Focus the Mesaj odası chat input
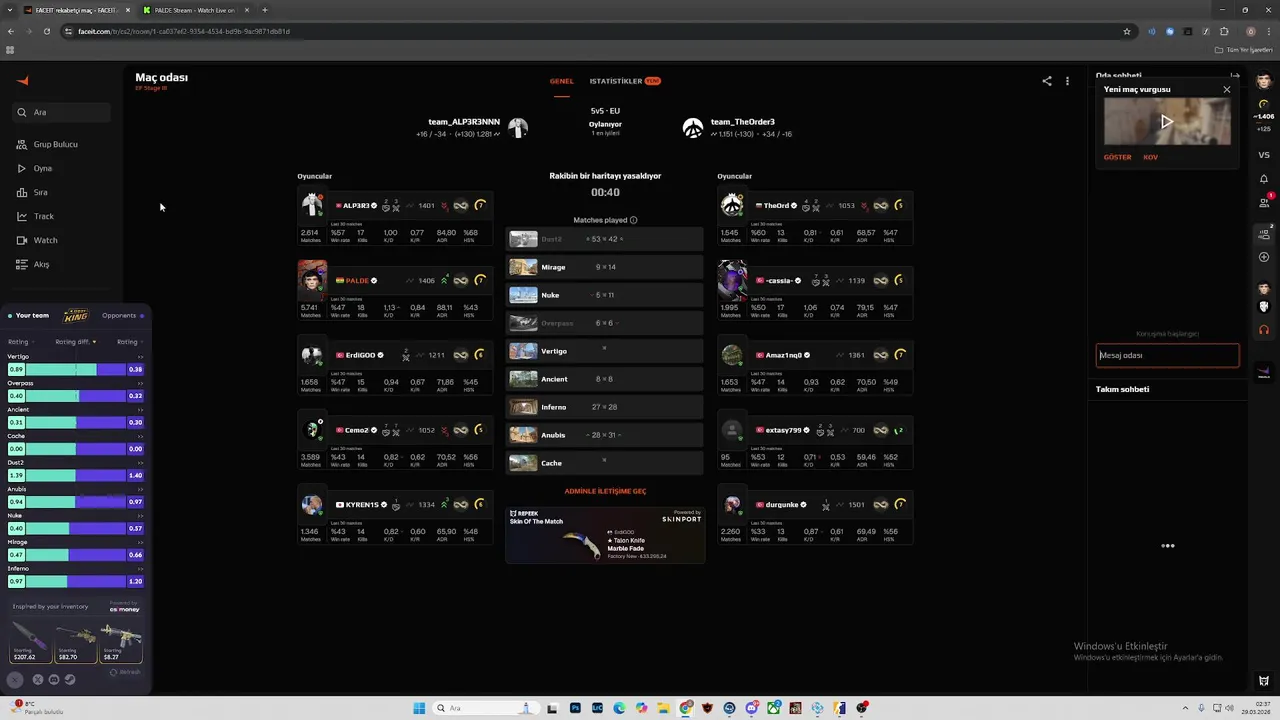Viewport: 1280px width, 720px height. (1167, 355)
